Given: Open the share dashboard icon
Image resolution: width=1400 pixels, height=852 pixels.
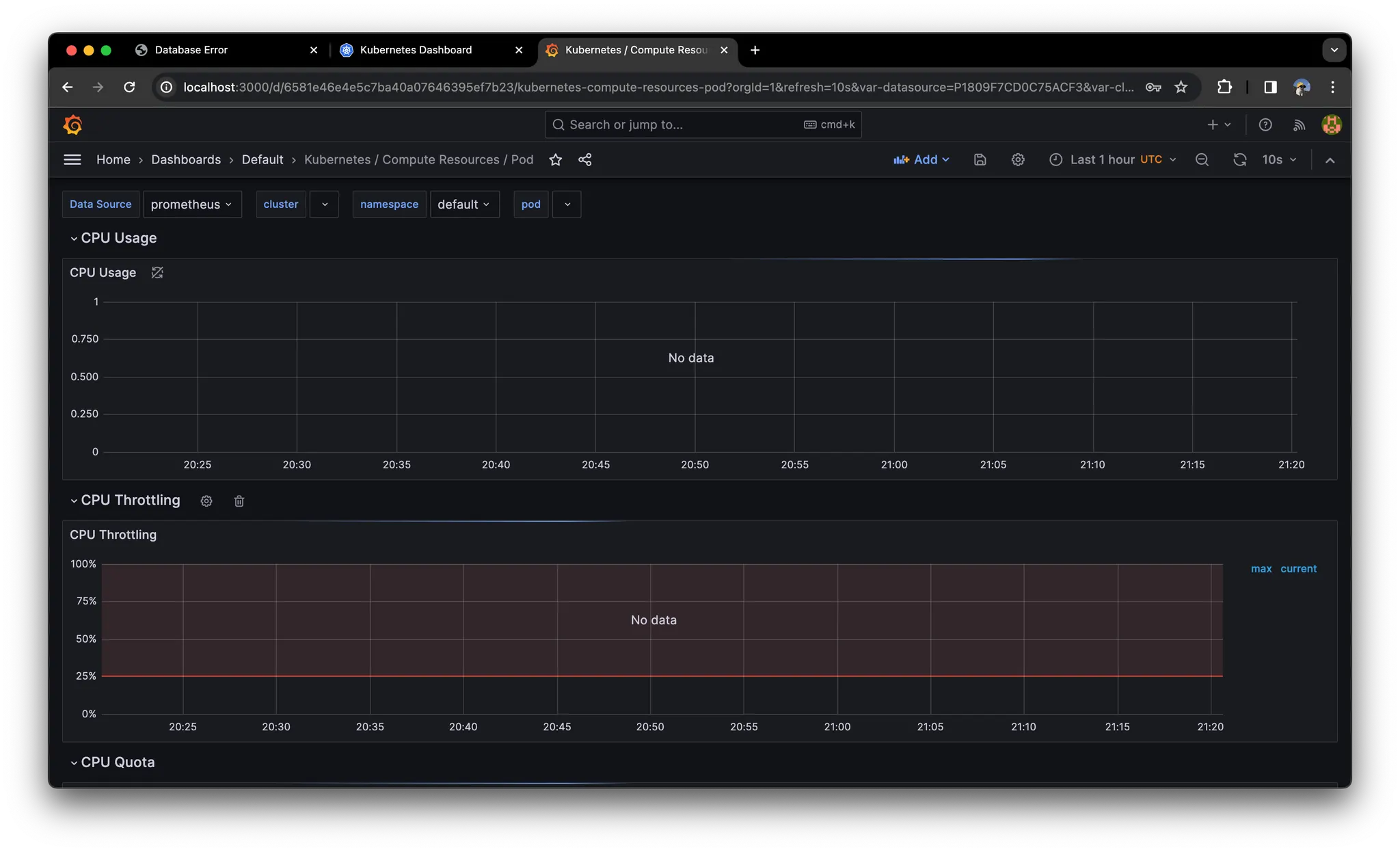Looking at the screenshot, I should [x=584, y=159].
